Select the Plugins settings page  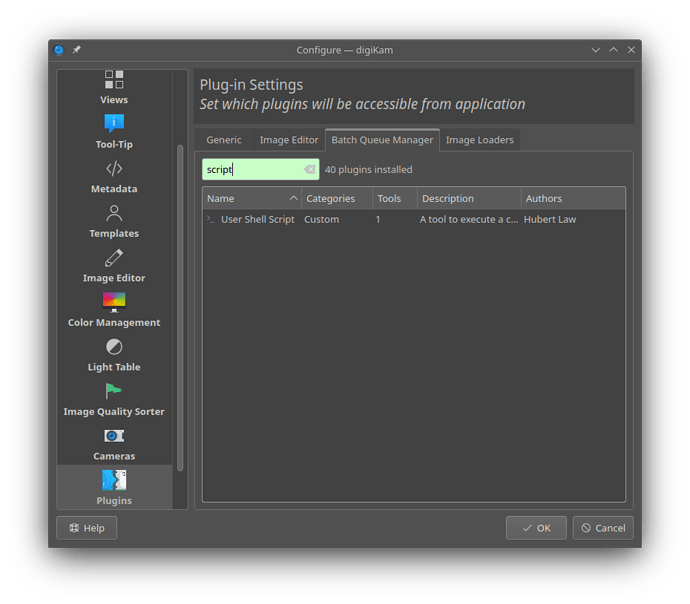[x=114, y=487]
